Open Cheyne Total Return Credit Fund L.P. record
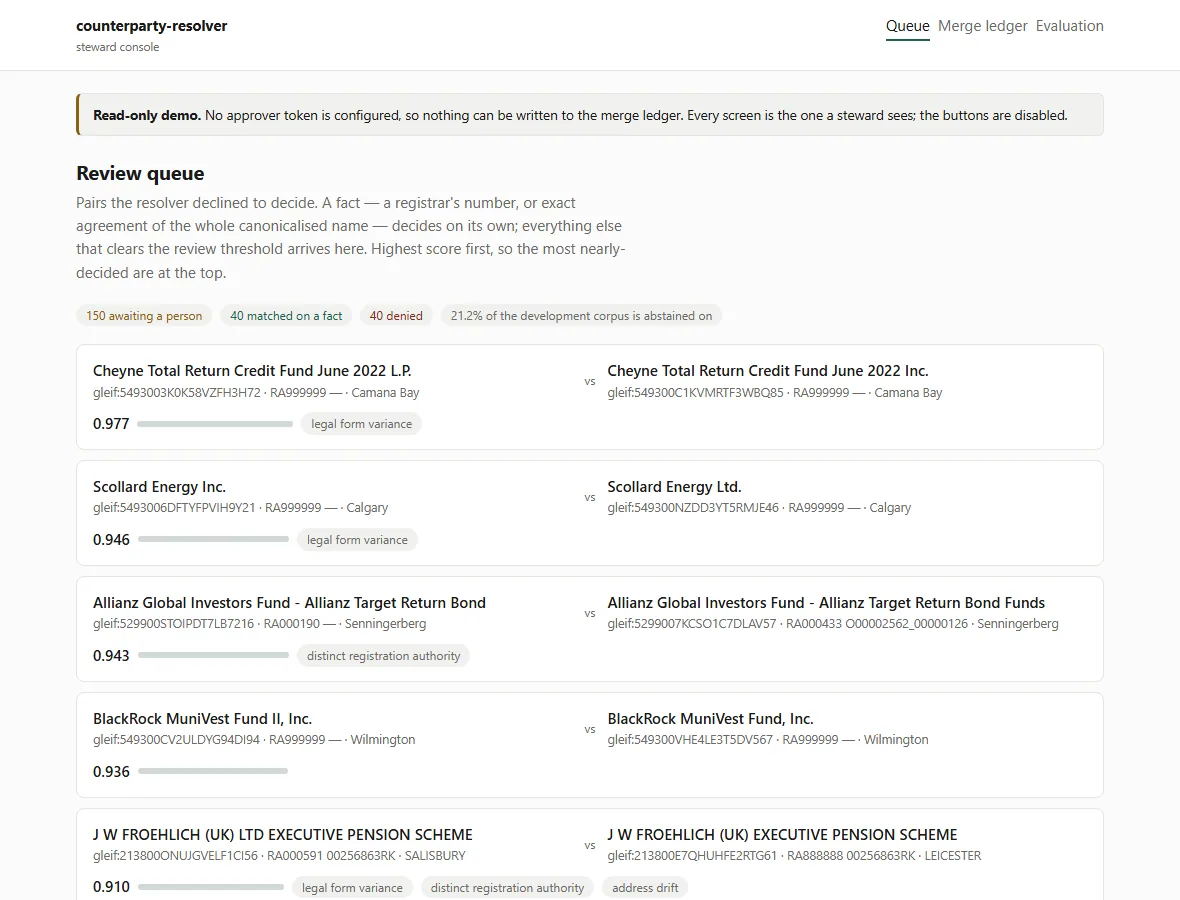The width and height of the screenshot is (1180, 900). [x=252, y=371]
